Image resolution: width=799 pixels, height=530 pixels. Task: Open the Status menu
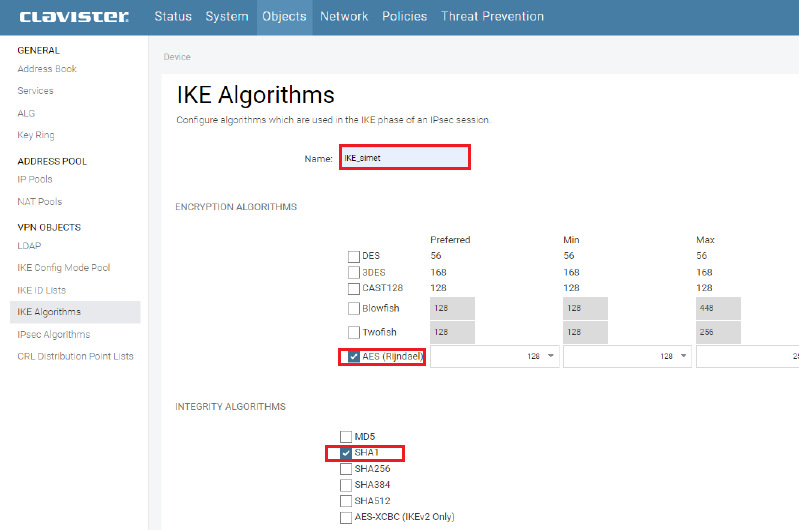[x=173, y=17]
